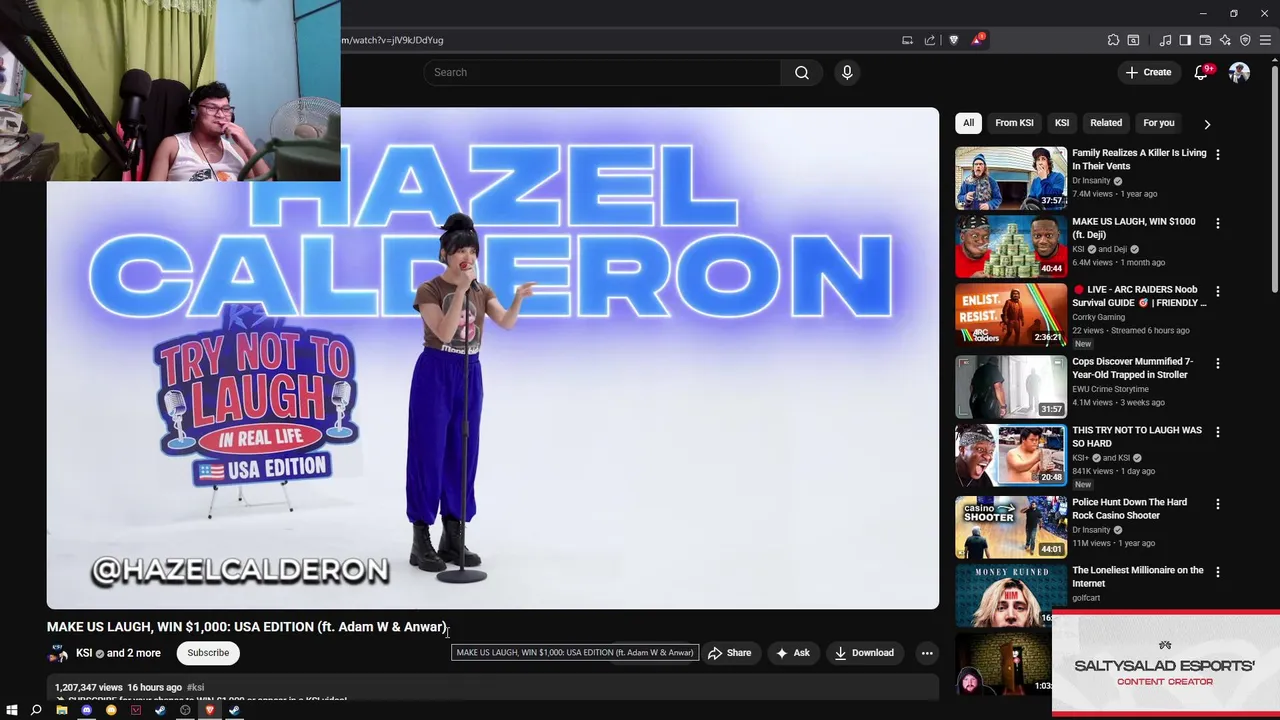The height and width of the screenshot is (720, 1280).
Task: Open Brave Shields lion icon in address bar
Action: (x=953, y=40)
